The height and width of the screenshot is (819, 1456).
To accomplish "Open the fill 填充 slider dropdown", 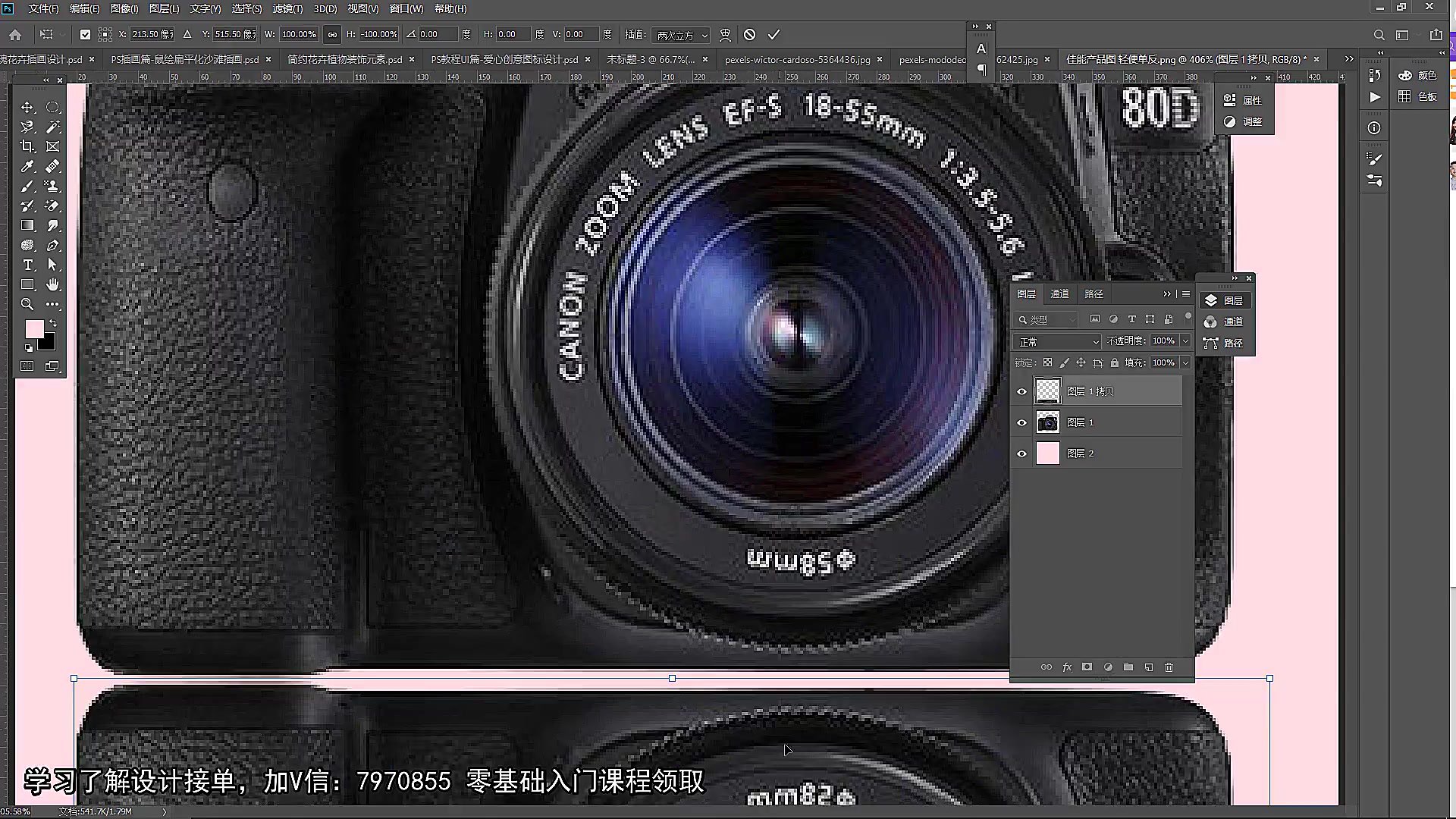I will 1185,362.
